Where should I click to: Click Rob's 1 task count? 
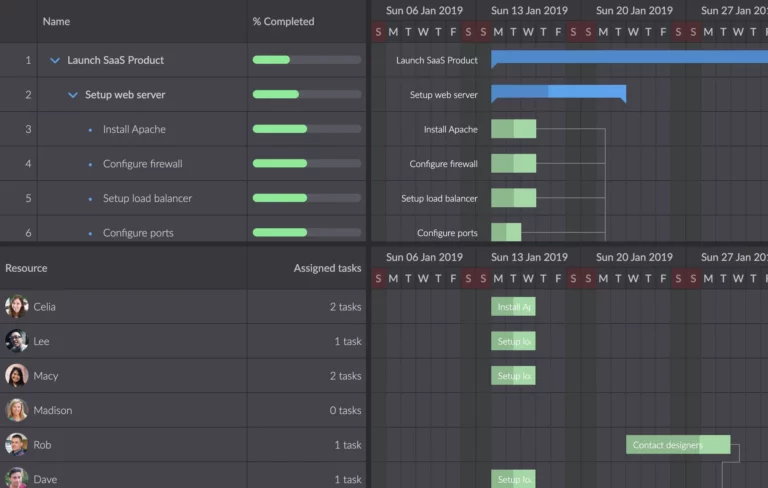[348, 445]
